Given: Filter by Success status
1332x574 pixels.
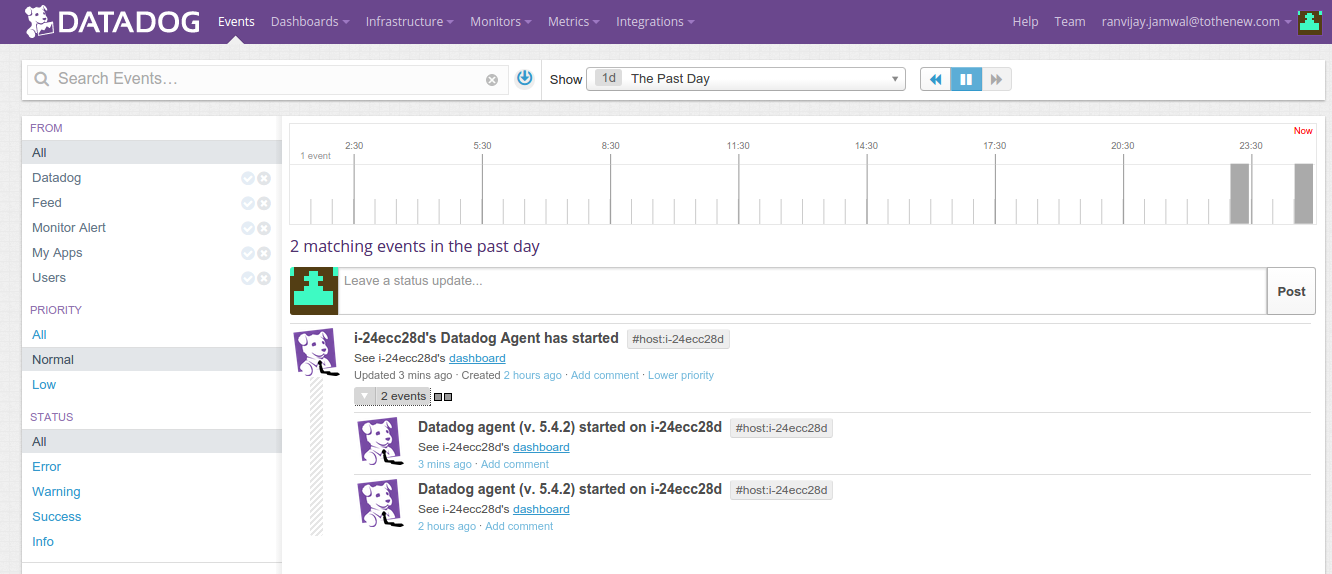Looking at the screenshot, I should 57,517.
